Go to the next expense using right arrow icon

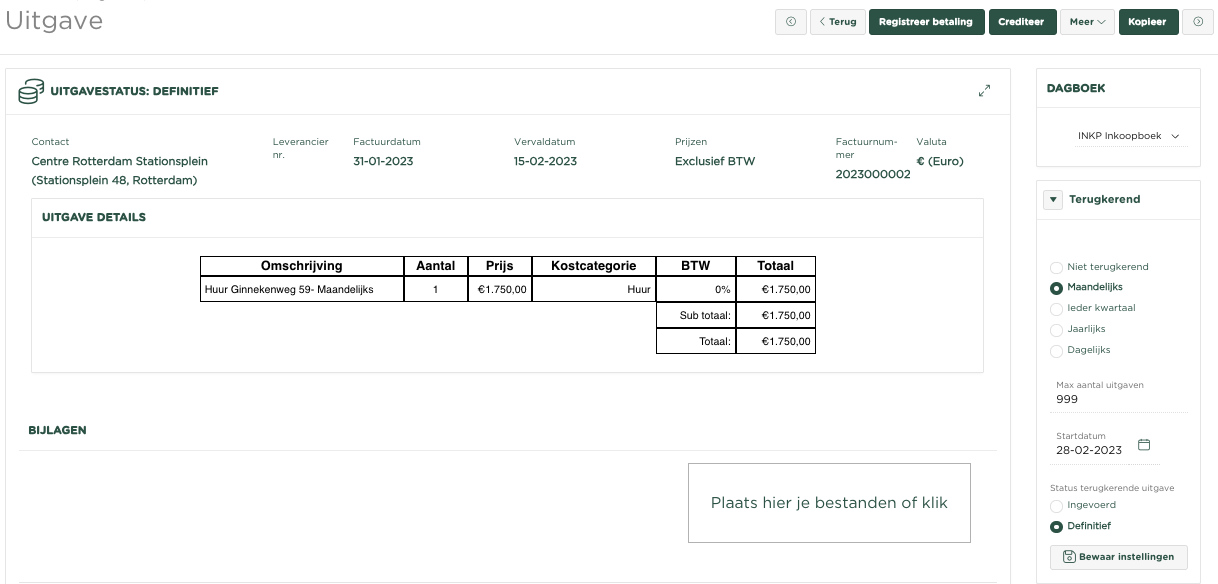(x=1198, y=22)
